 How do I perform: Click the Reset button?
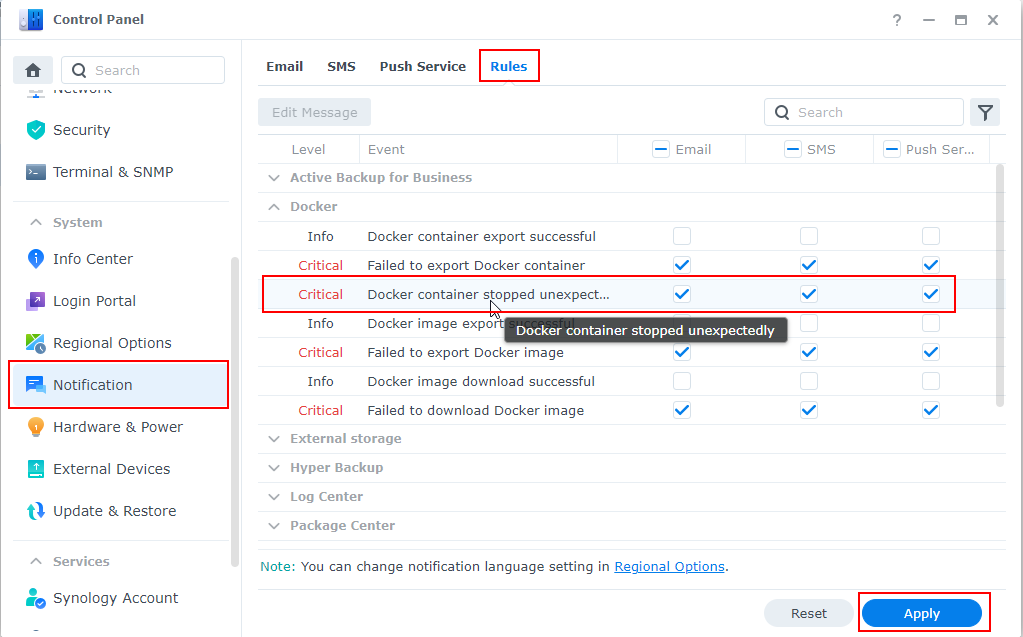808,613
